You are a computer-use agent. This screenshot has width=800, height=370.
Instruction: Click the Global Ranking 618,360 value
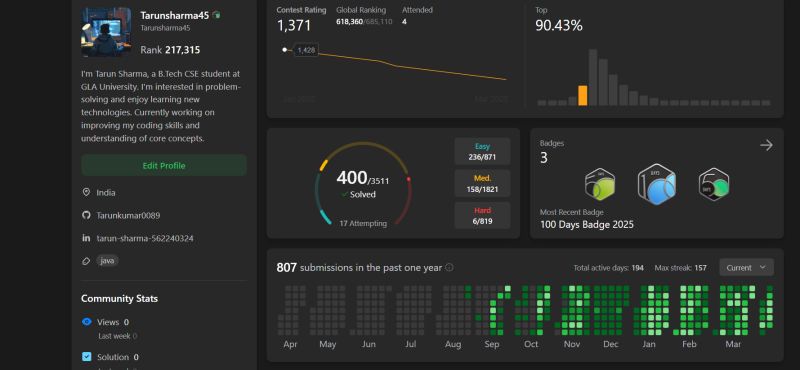pos(349,22)
